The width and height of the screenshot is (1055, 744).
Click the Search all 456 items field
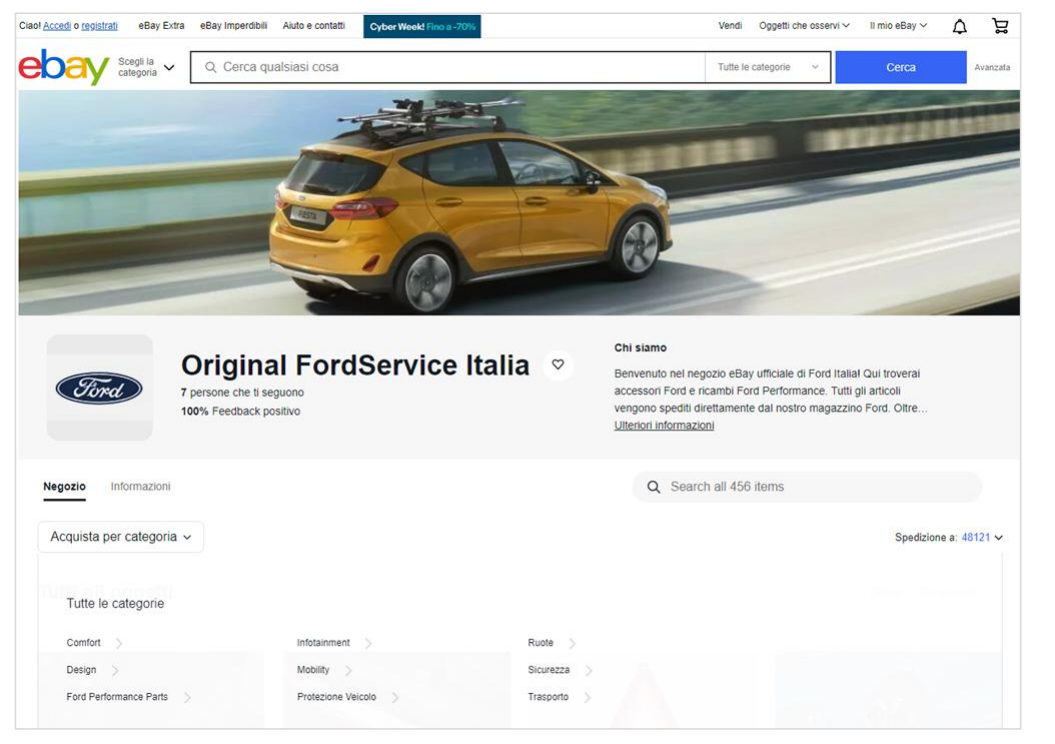click(x=807, y=487)
